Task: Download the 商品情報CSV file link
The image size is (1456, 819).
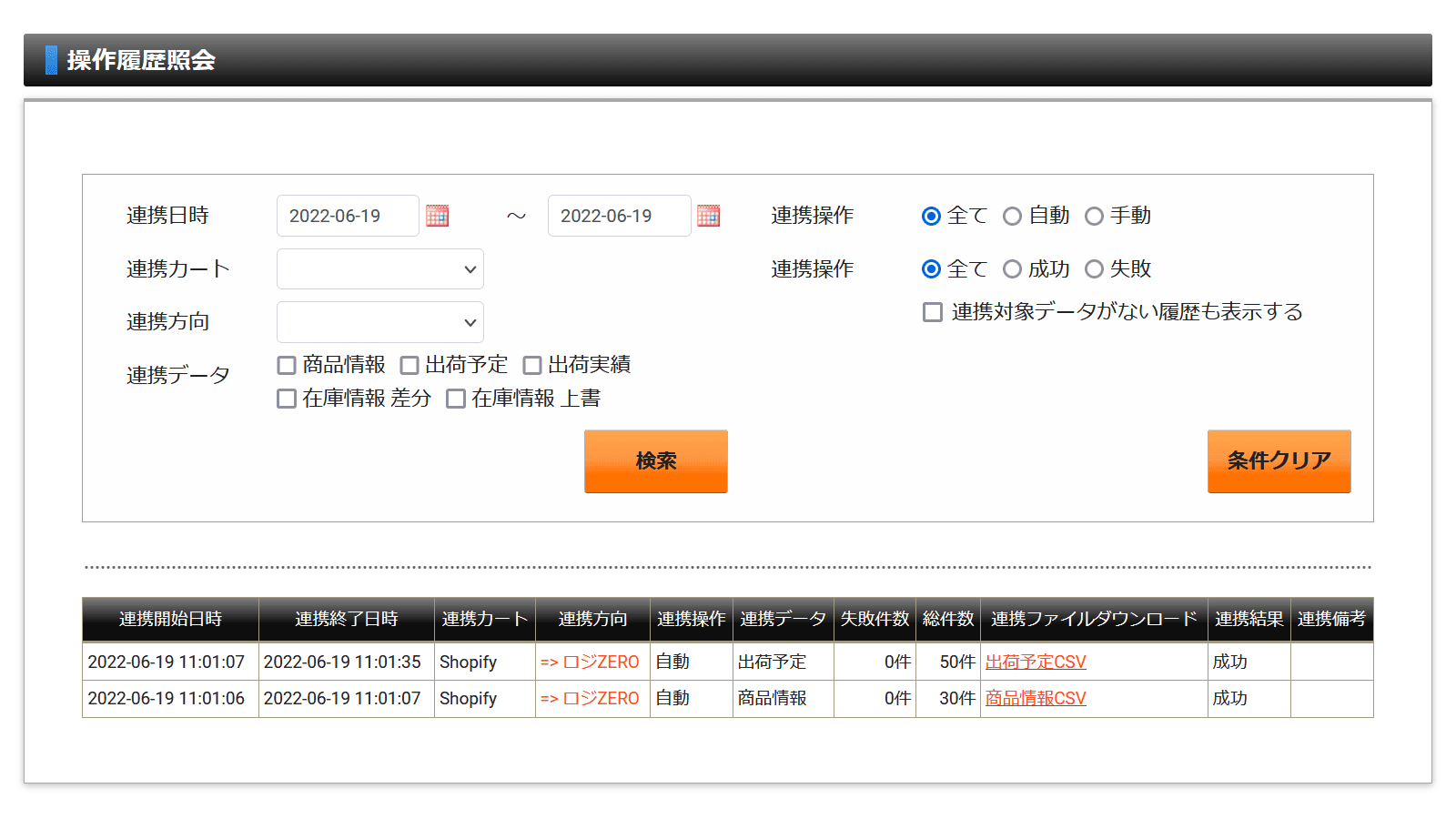Action: (1036, 699)
